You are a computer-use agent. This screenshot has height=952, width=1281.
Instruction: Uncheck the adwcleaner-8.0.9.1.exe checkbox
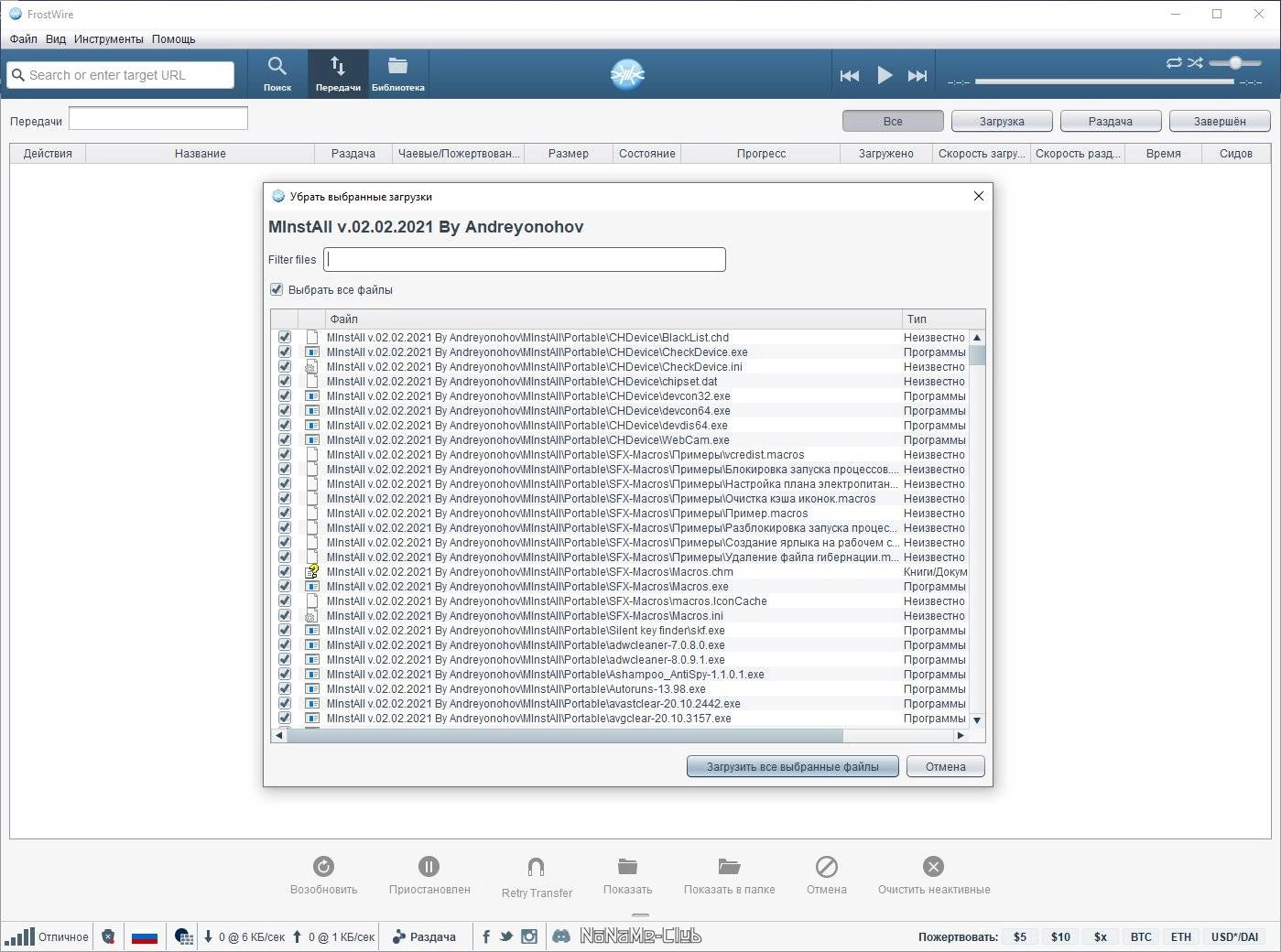click(285, 659)
